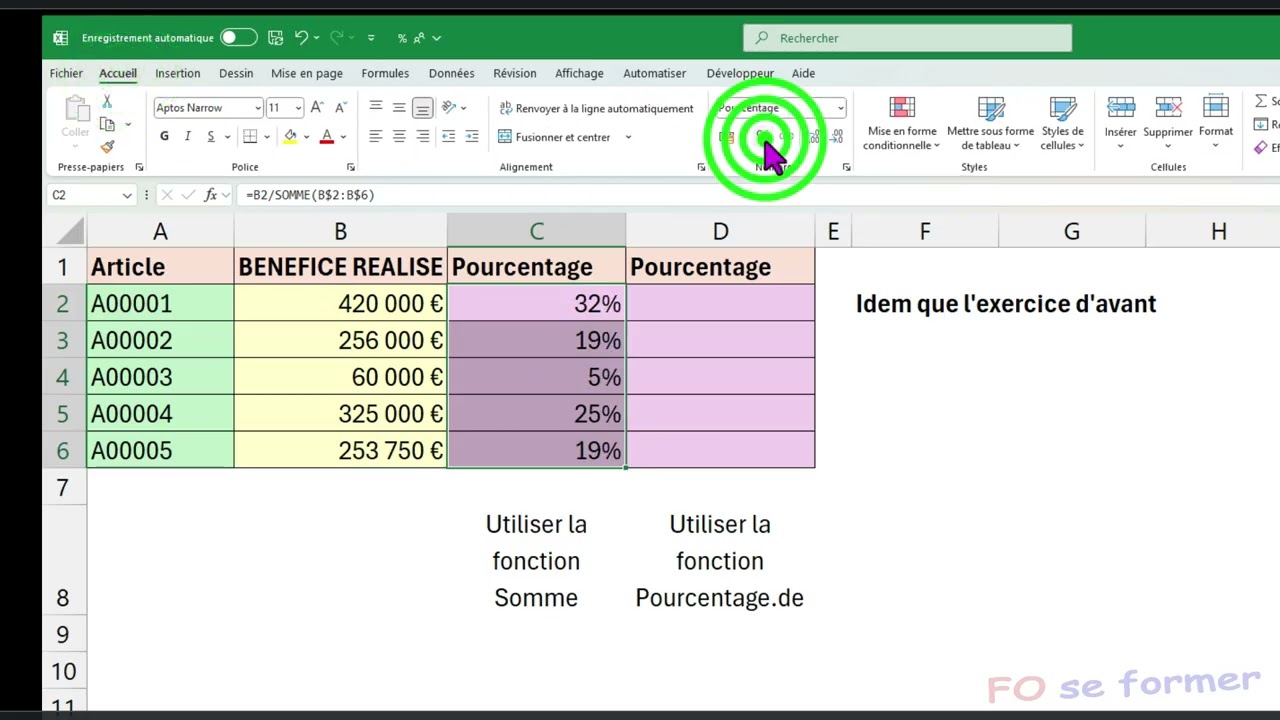Expand the fill color palette arrow

(x=306, y=137)
